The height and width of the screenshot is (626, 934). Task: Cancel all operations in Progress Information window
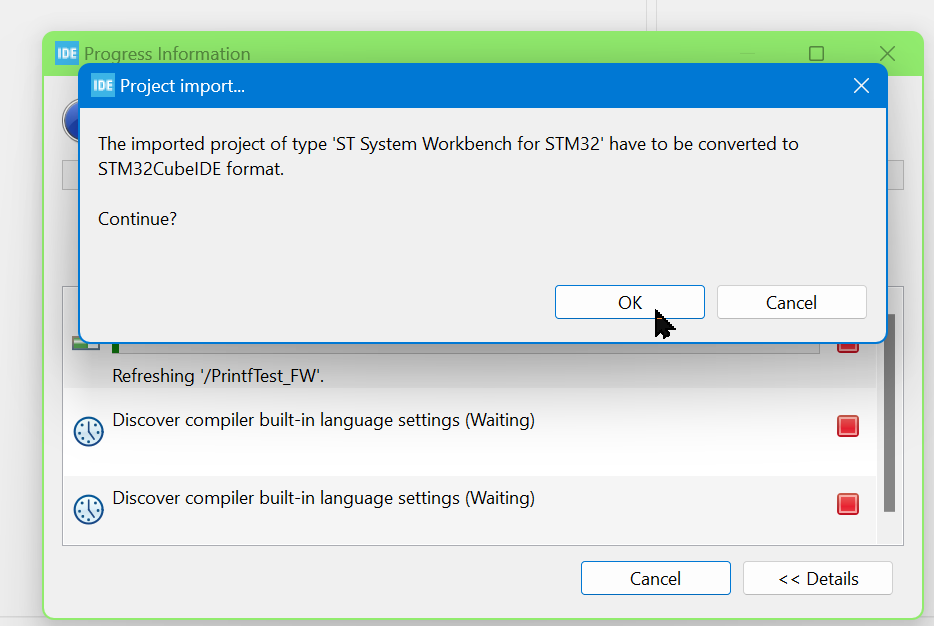click(655, 578)
